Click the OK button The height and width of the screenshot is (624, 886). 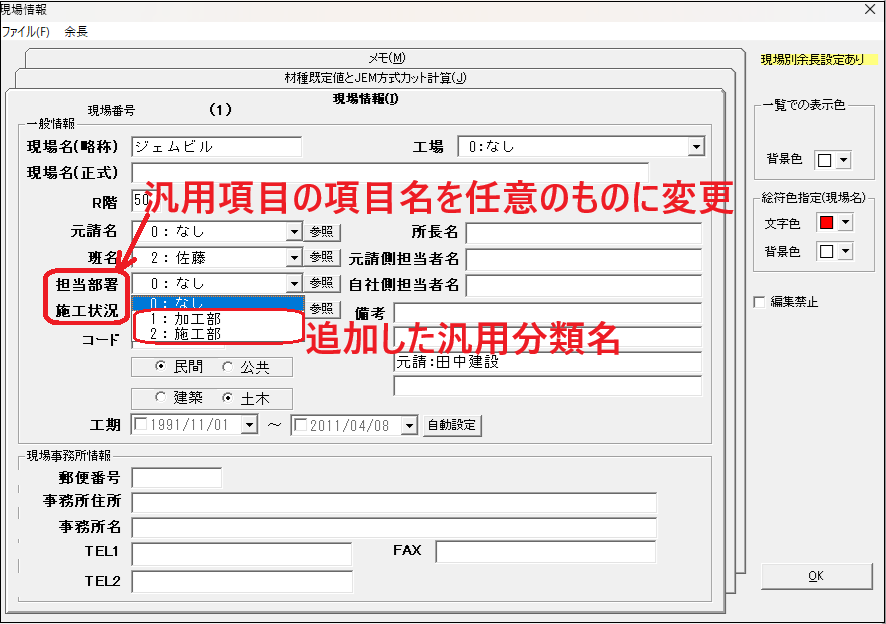pos(816,577)
